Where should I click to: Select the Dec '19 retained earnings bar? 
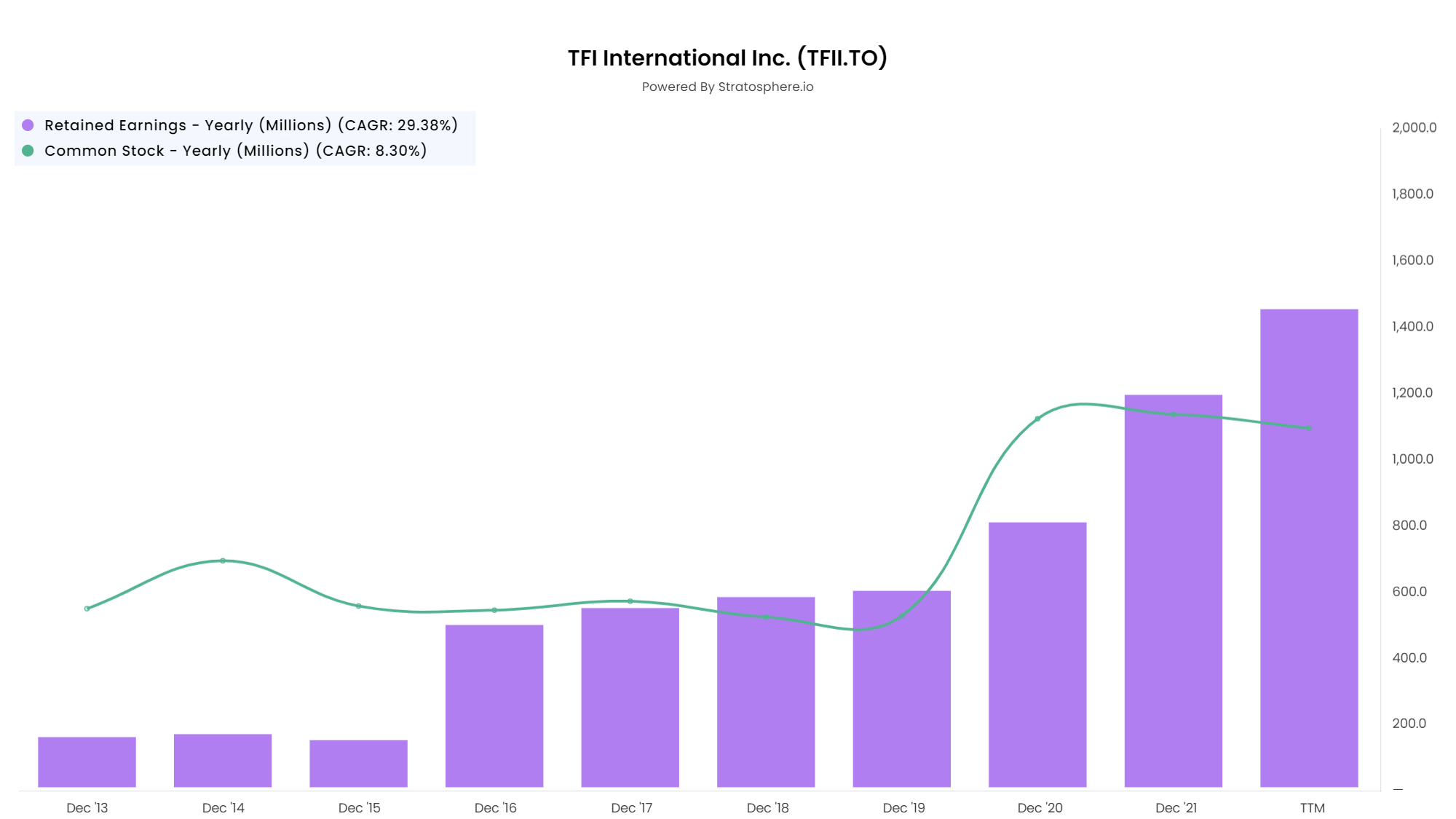coord(901,689)
